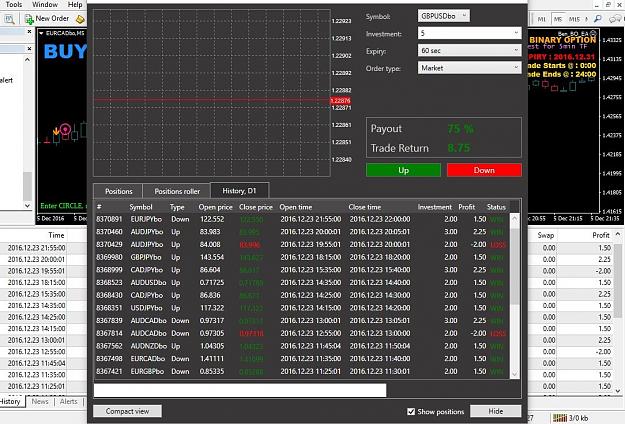The width and height of the screenshot is (625, 424).
Task: Select history row 8370460 AUDJPYbo
Action: pos(301,232)
